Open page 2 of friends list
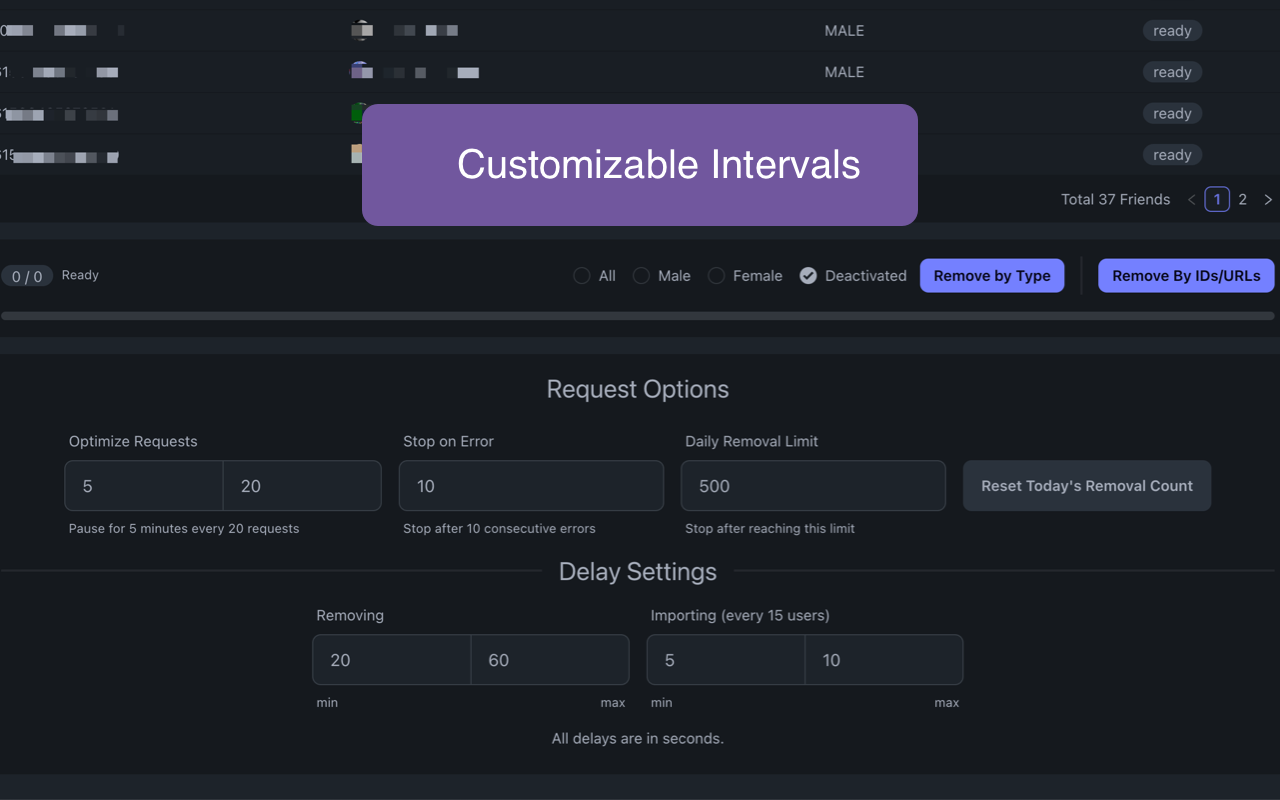Screen dimensions: 1280x800 tap(1243, 199)
